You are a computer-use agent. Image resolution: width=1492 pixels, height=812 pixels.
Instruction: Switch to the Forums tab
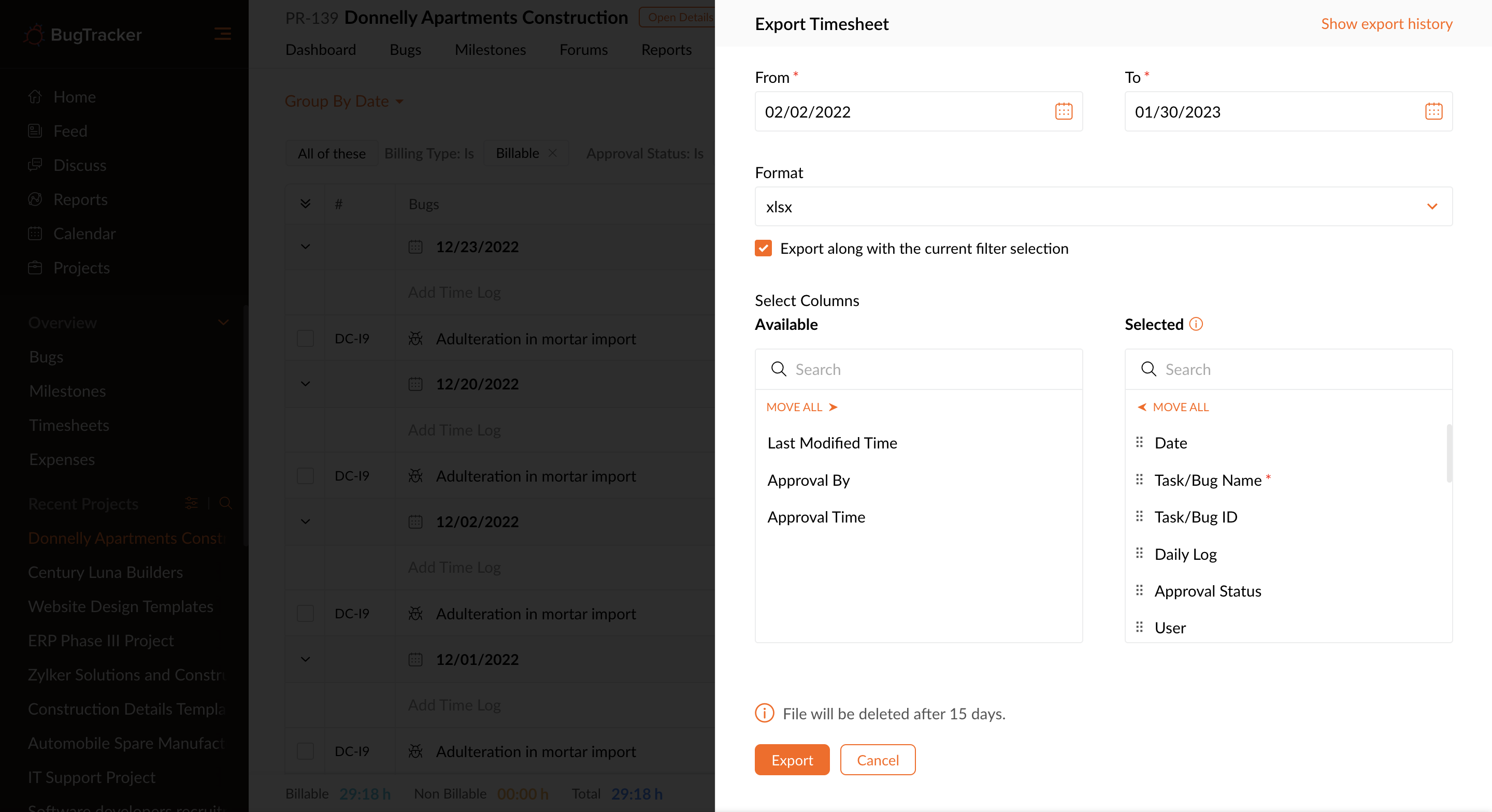coord(583,49)
